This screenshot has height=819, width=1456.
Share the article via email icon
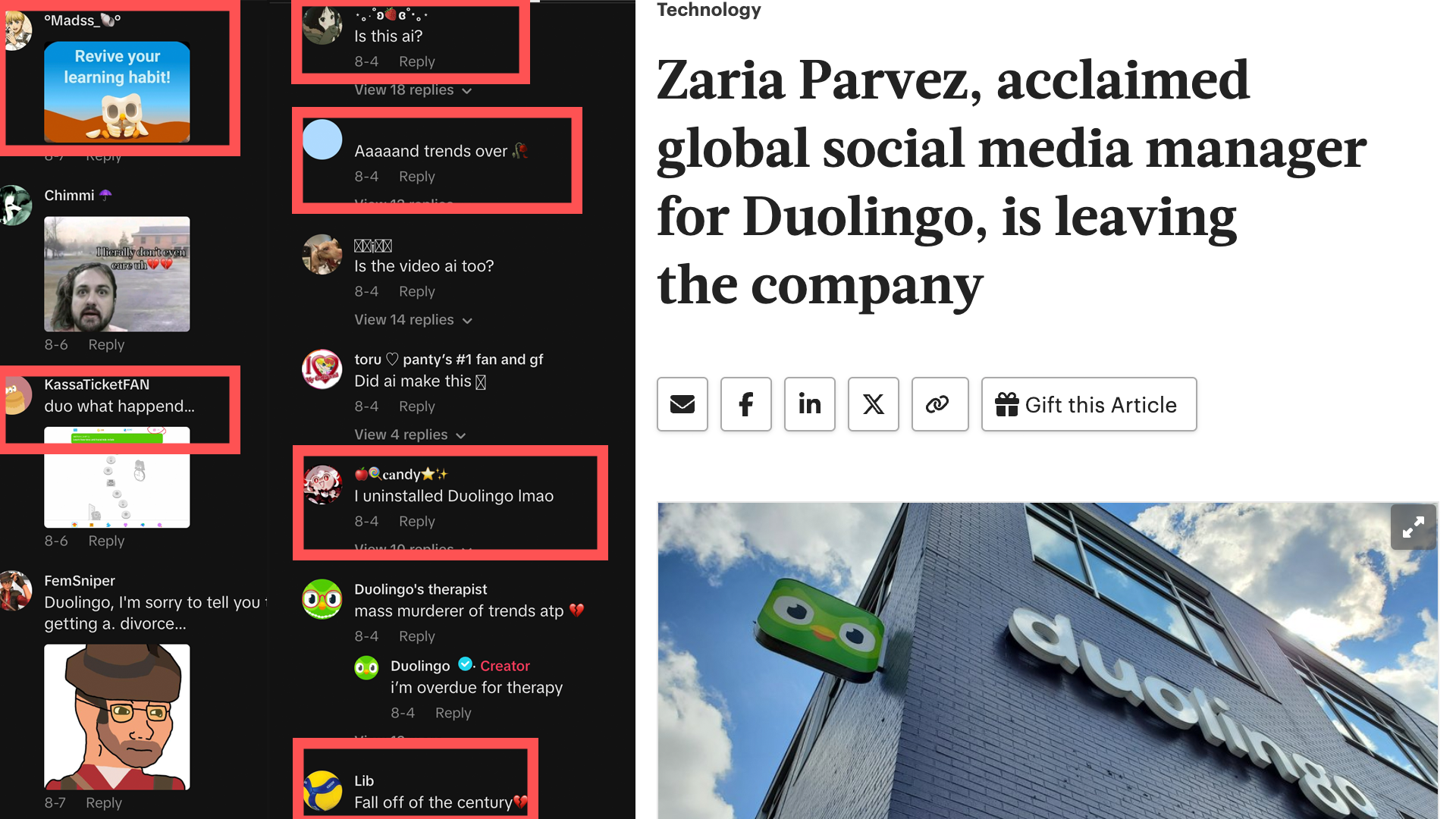tap(682, 404)
